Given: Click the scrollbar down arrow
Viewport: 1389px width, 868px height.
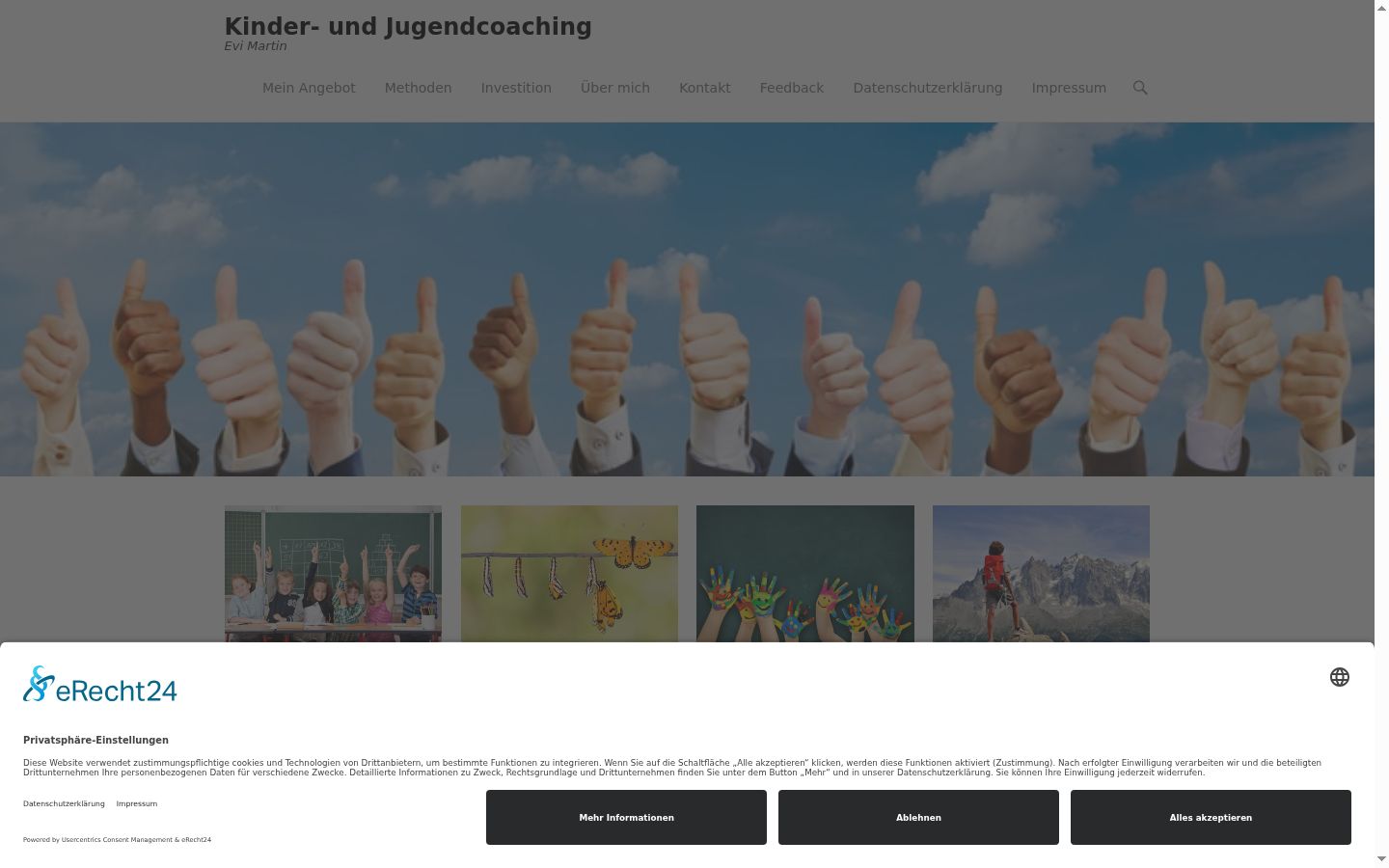Looking at the screenshot, I should tap(1381, 858).
